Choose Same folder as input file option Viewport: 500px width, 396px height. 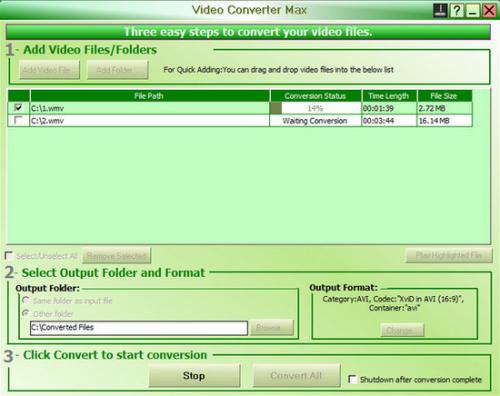tap(26, 300)
